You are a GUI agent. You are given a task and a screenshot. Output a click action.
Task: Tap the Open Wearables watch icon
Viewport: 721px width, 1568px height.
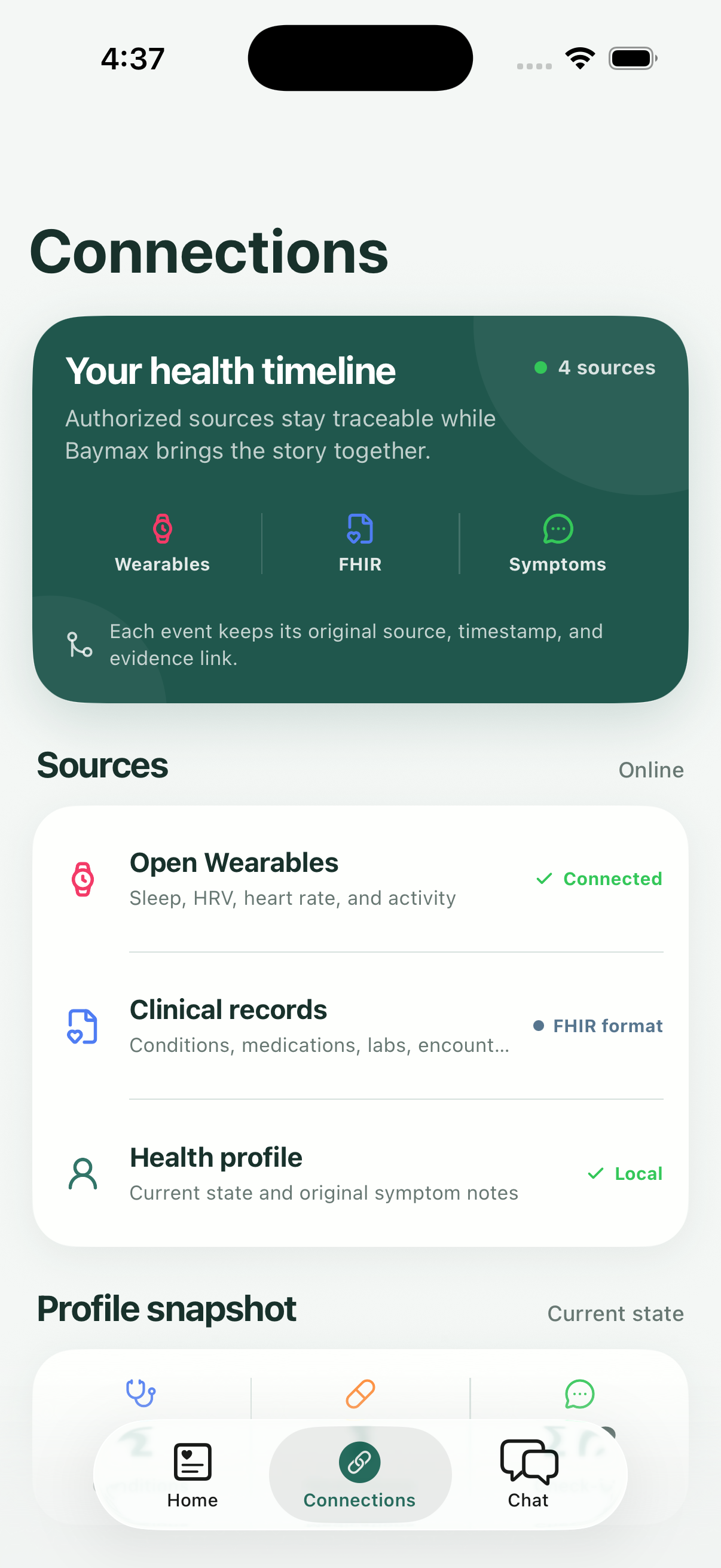coord(83,879)
